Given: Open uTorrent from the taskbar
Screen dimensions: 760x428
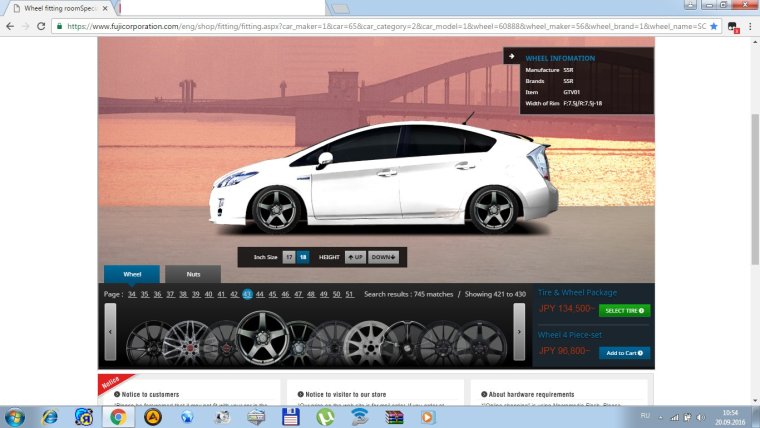Looking at the screenshot, I should (x=325, y=417).
